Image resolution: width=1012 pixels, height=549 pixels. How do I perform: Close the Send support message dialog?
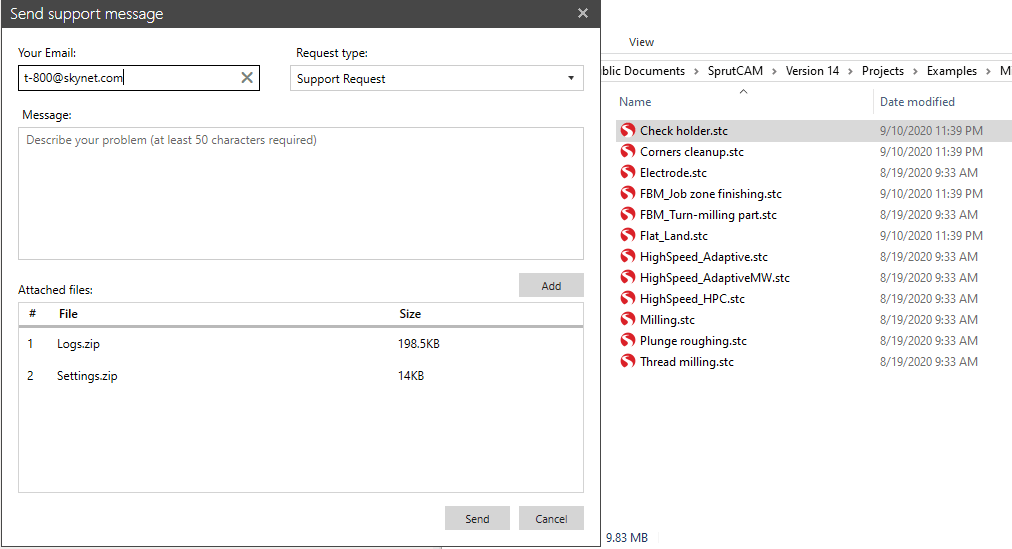pos(583,13)
